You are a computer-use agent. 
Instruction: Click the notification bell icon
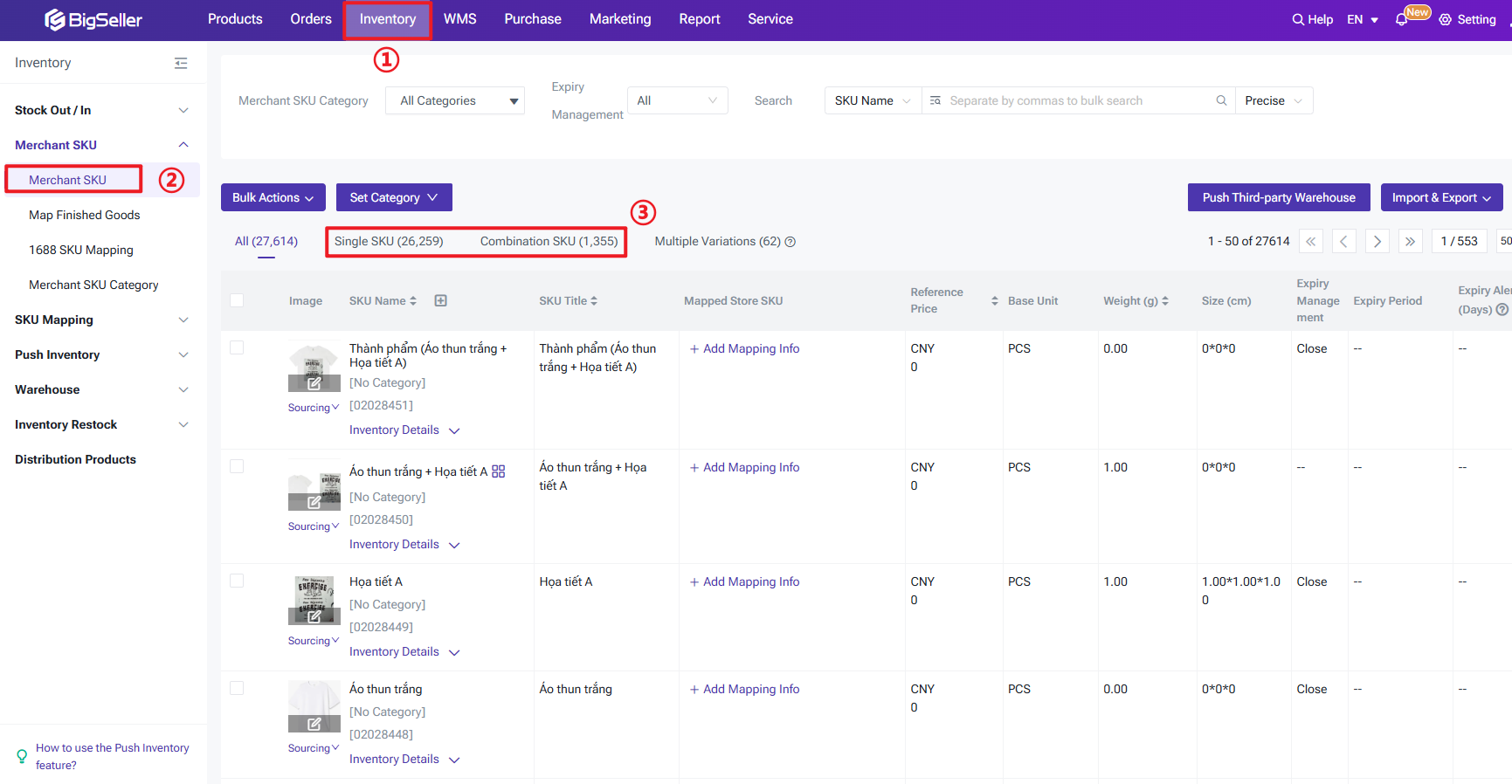1401,19
